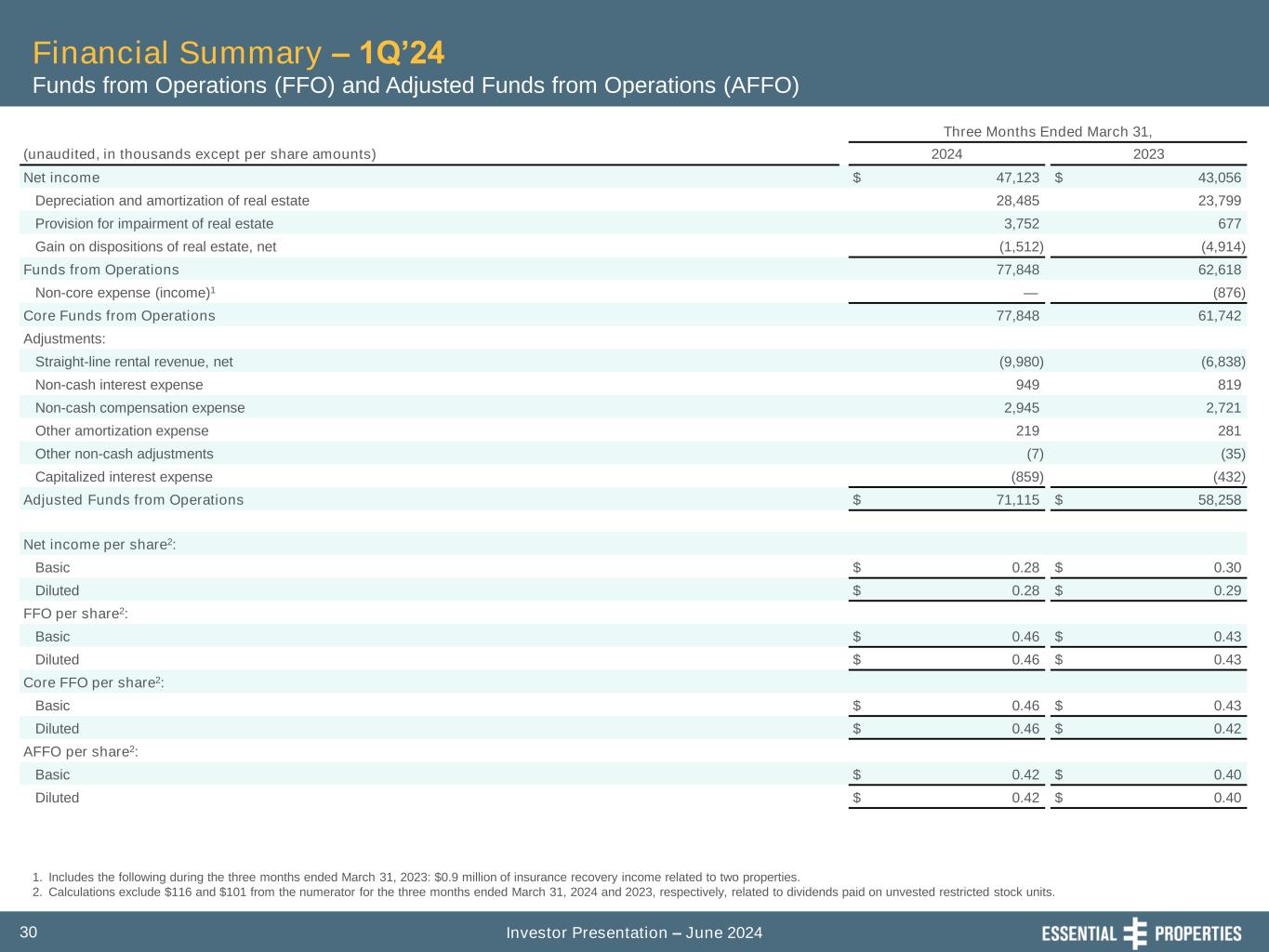Viewport: 1269px width, 952px height.
Task: Click Straight-line rental revenue, net label
Action: [x=134, y=362]
